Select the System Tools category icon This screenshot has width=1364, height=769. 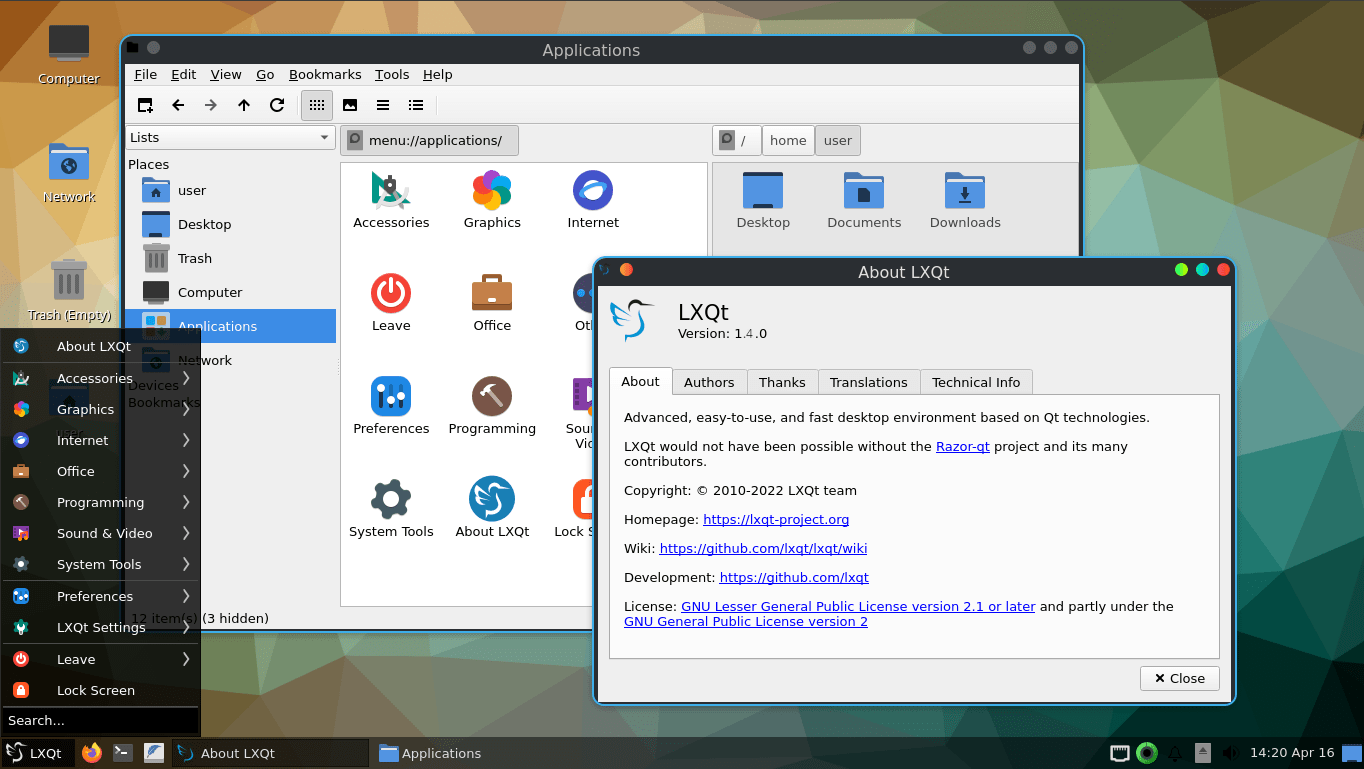pos(391,500)
